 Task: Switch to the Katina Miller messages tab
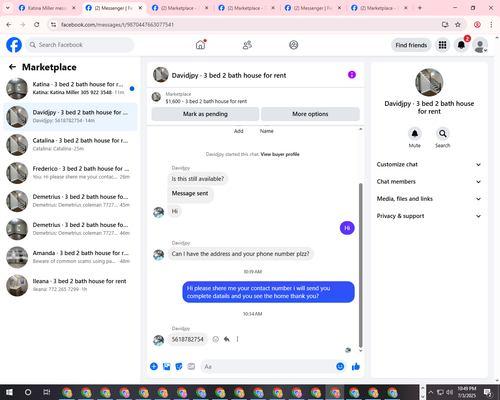point(47,8)
